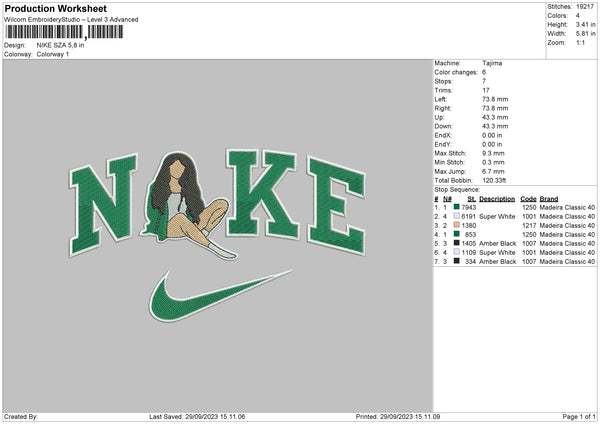This screenshot has width=600, height=424.
Task: Click the 'Stop Sequence:' heading
Action: (457, 190)
